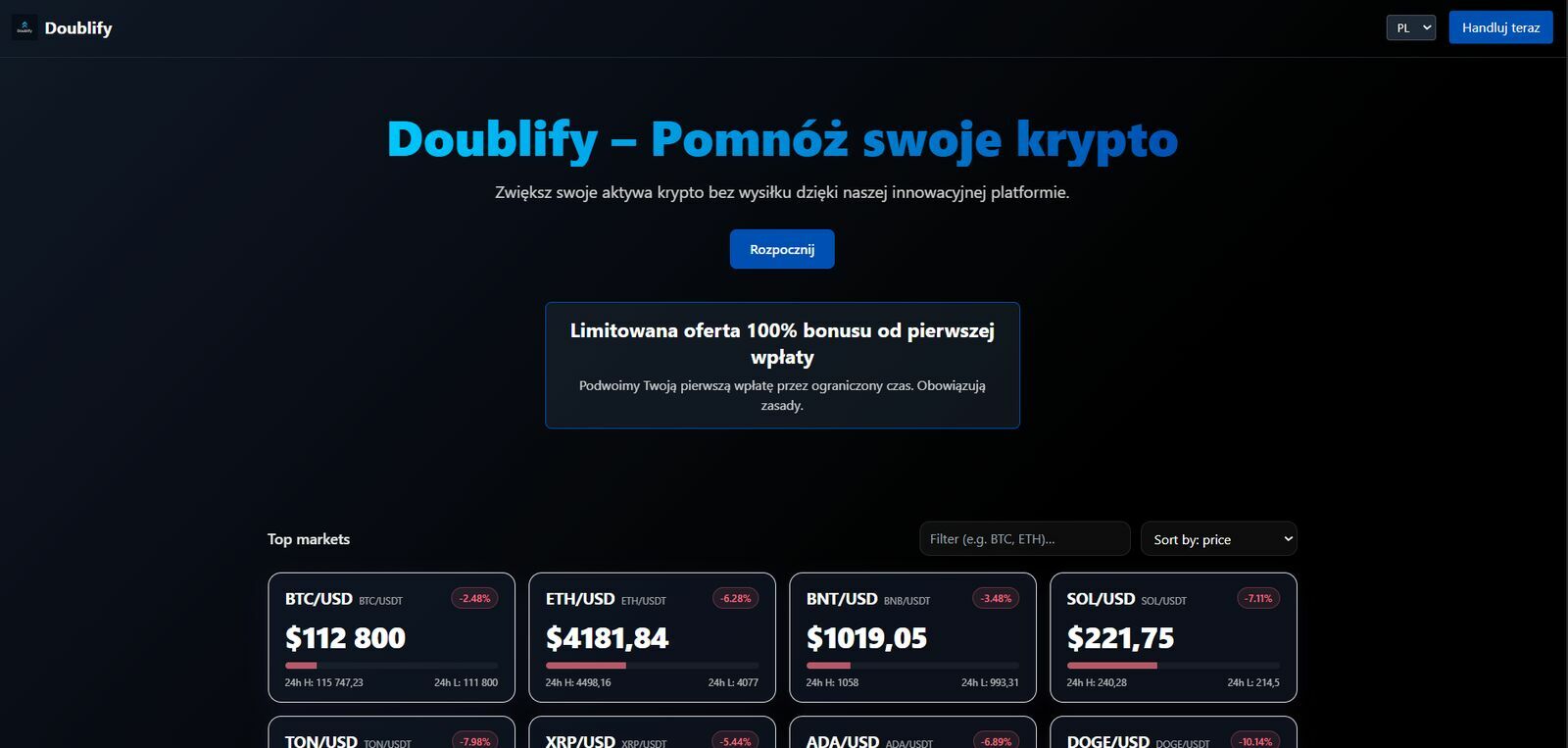This screenshot has height=748, width=1568.
Task: Select the BNT/USD market card
Action: click(x=912, y=637)
